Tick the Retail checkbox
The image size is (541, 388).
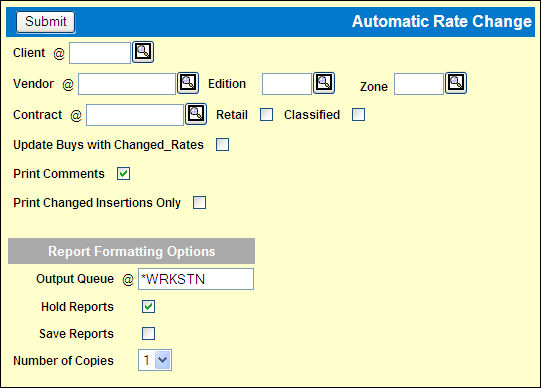pyautogui.click(x=266, y=115)
